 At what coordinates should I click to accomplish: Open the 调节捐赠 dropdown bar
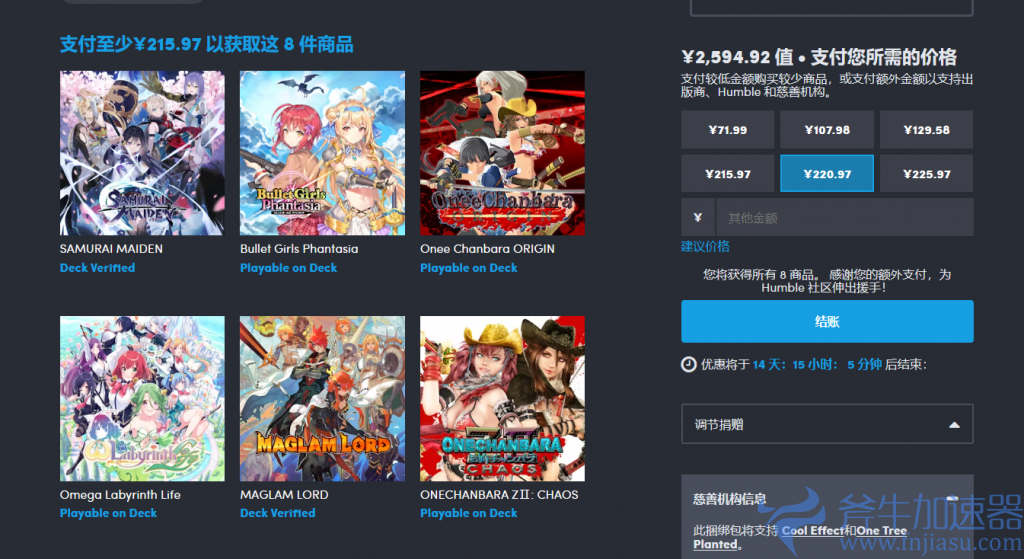click(827, 424)
